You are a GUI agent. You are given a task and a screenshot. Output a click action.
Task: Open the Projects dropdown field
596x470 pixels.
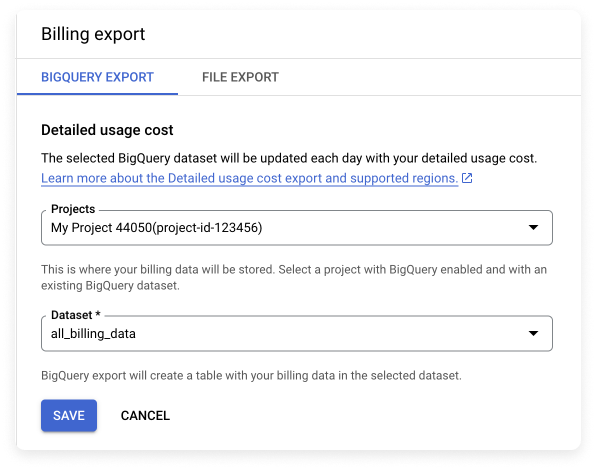click(297, 228)
